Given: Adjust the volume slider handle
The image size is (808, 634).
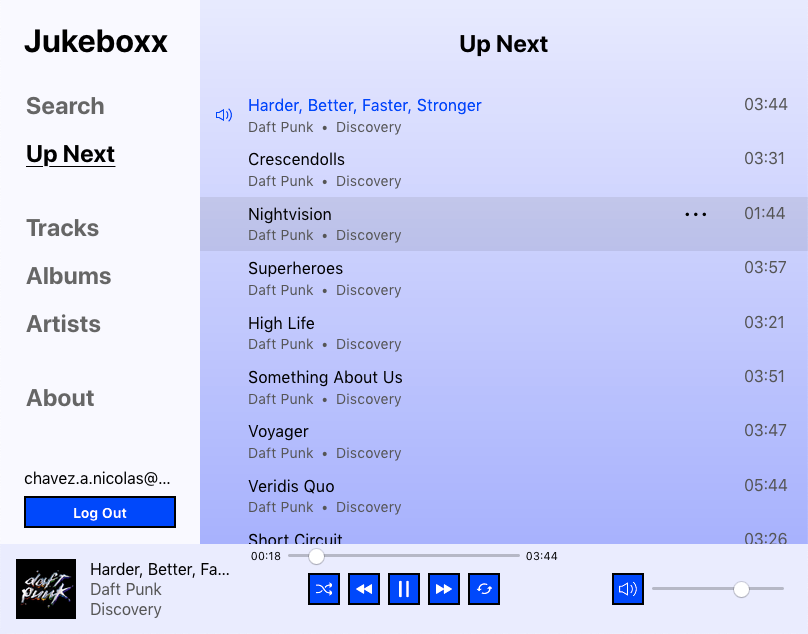Looking at the screenshot, I should (x=741, y=589).
